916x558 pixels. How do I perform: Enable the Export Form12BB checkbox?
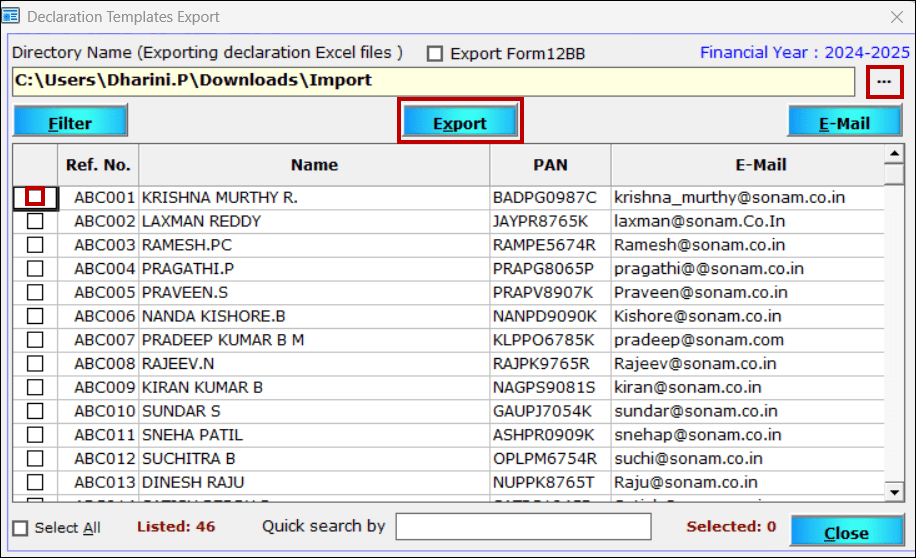tap(435, 54)
